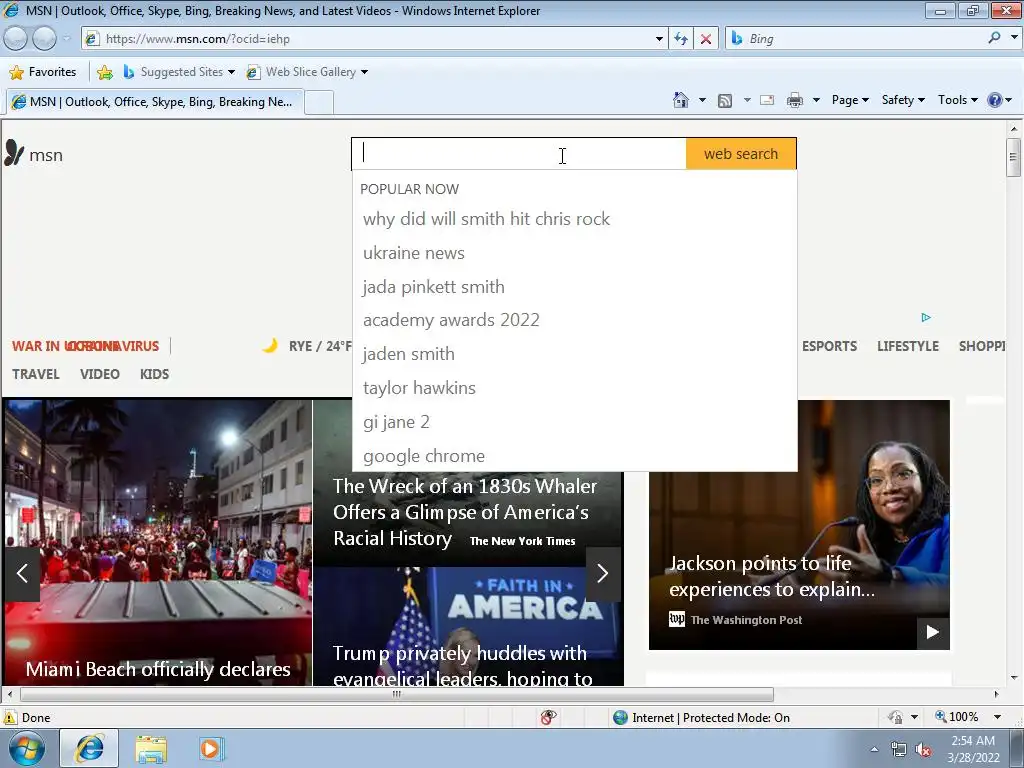1024x768 pixels.
Task: Open the Tools menu
Action: coord(957,100)
